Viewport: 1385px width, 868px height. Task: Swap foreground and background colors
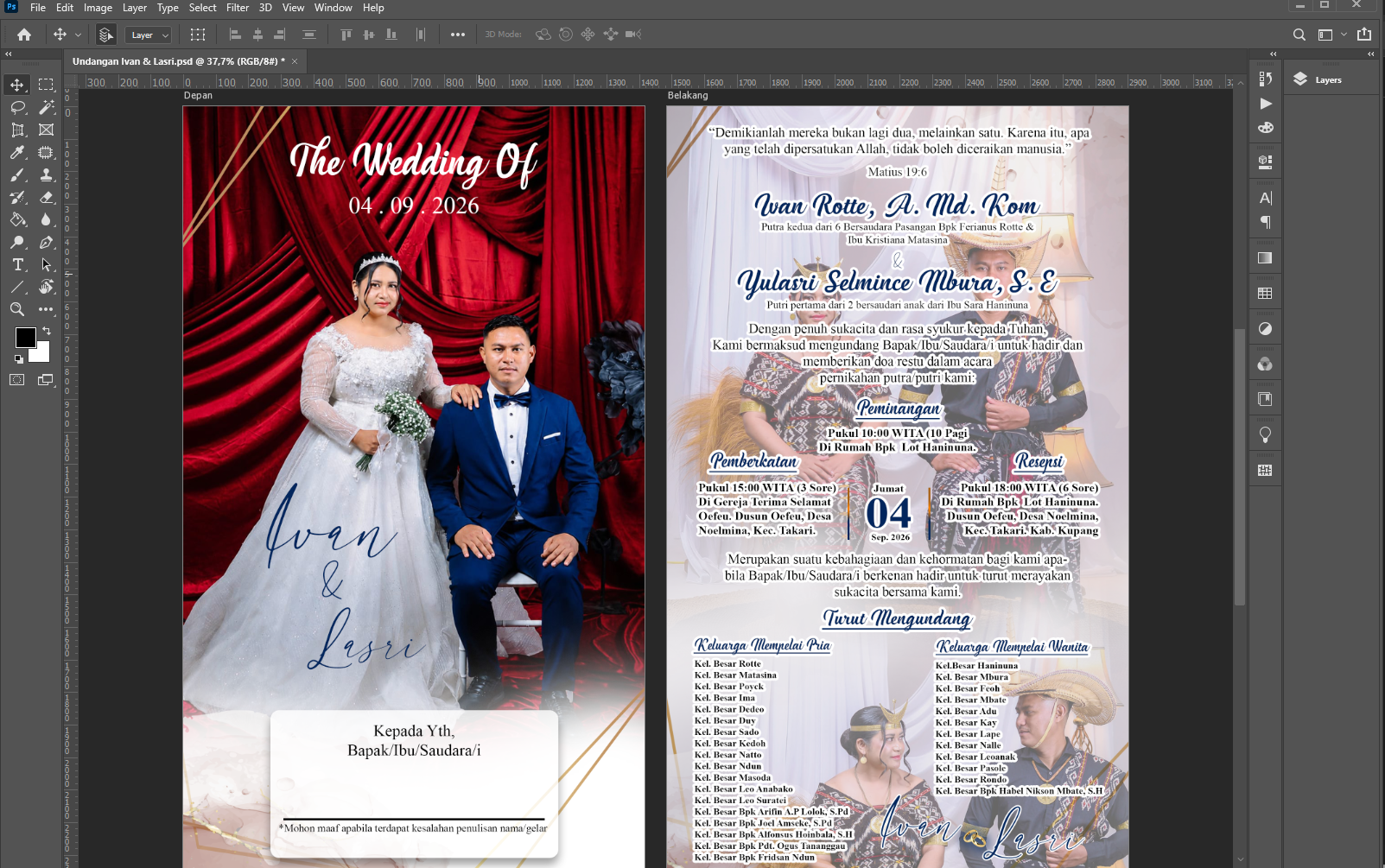point(47,331)
